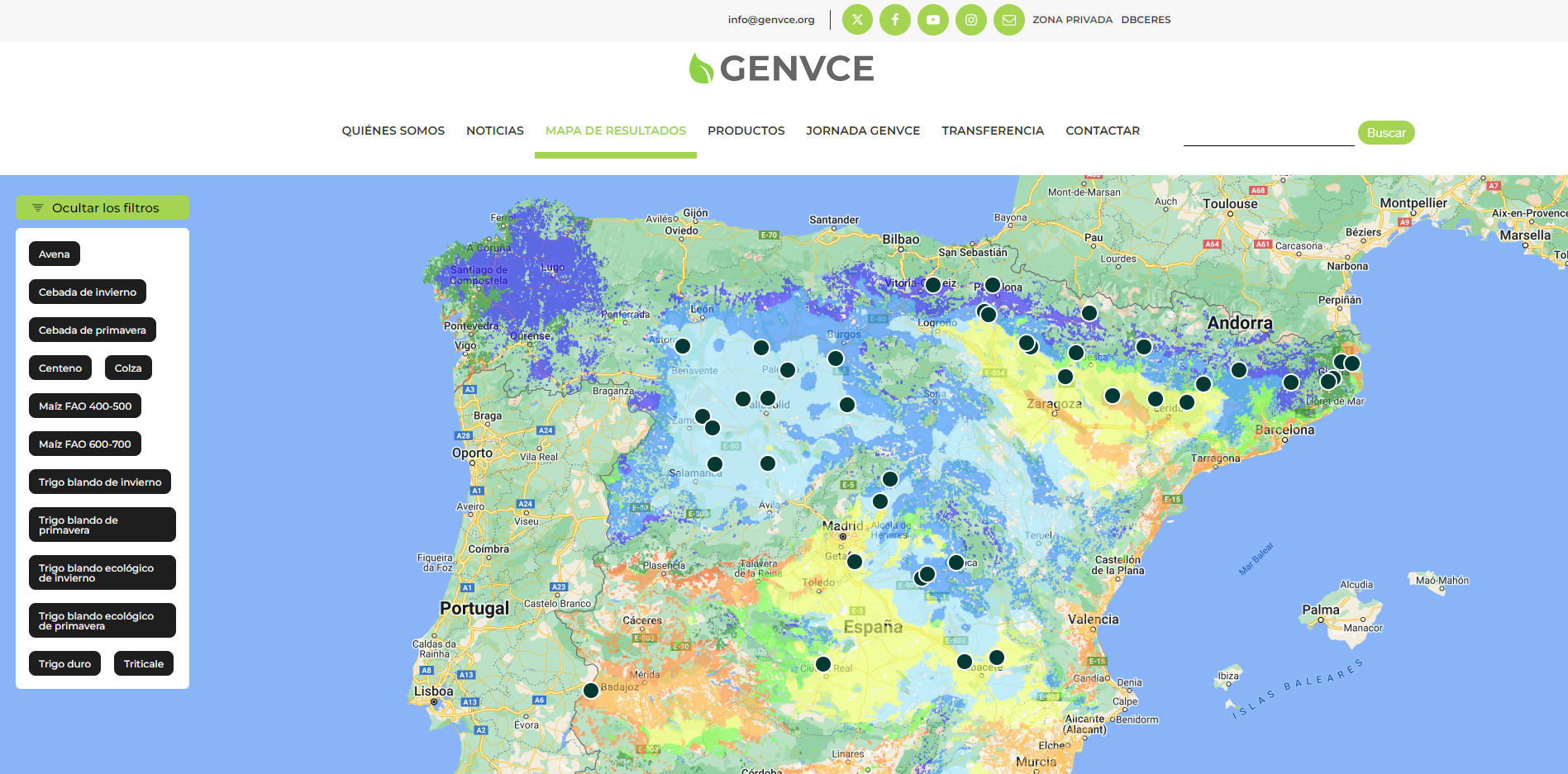
Task: Toggle the Avena crop filter
Action: (x=55, y=254)
